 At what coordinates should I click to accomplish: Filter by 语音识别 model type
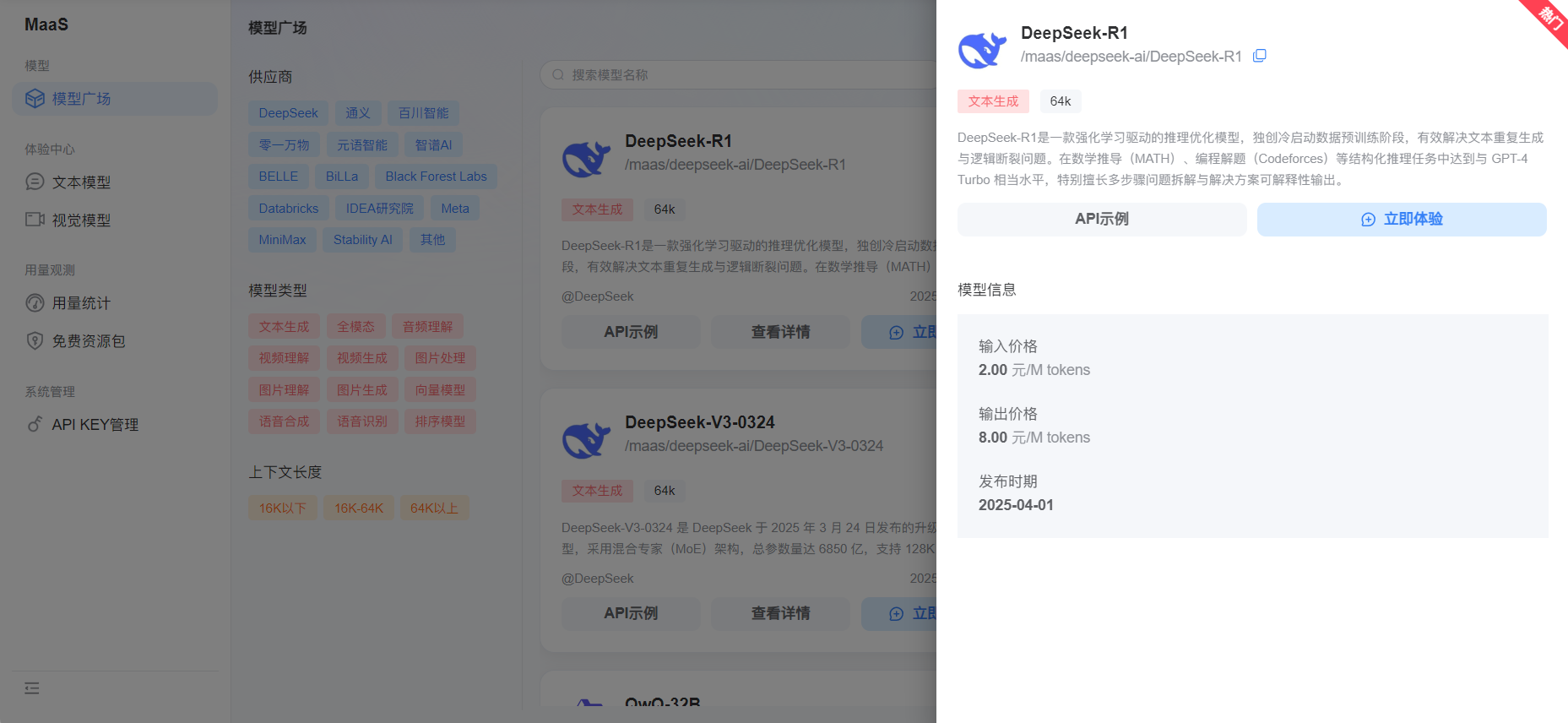(x=362, y=421)
